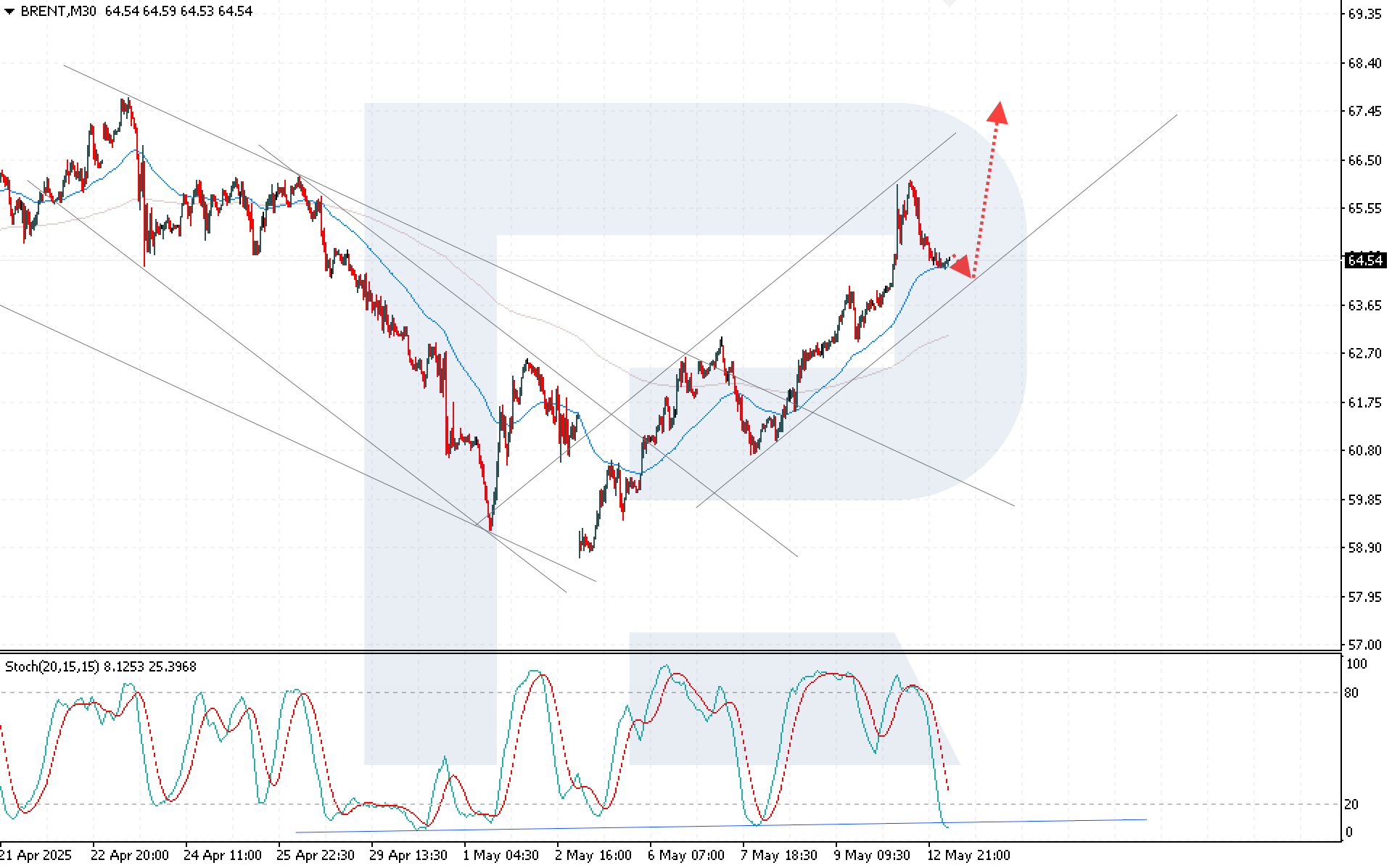Click the 57.00 price axis label
The width and height of the screenshot is (1392, 868).
click(x=1364, y=645)
